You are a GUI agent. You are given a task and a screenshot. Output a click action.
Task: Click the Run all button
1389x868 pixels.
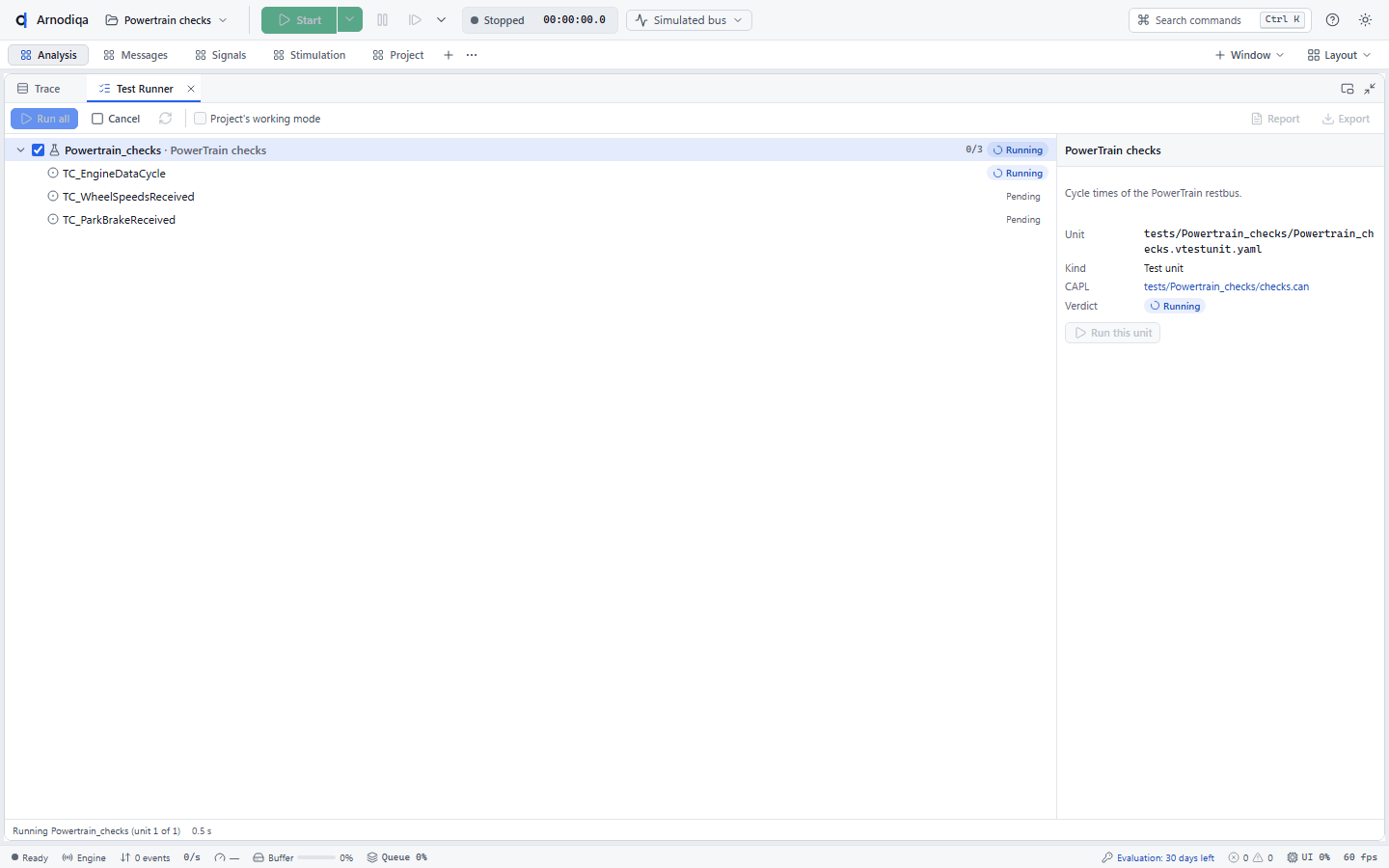click(x=44, y=119)
